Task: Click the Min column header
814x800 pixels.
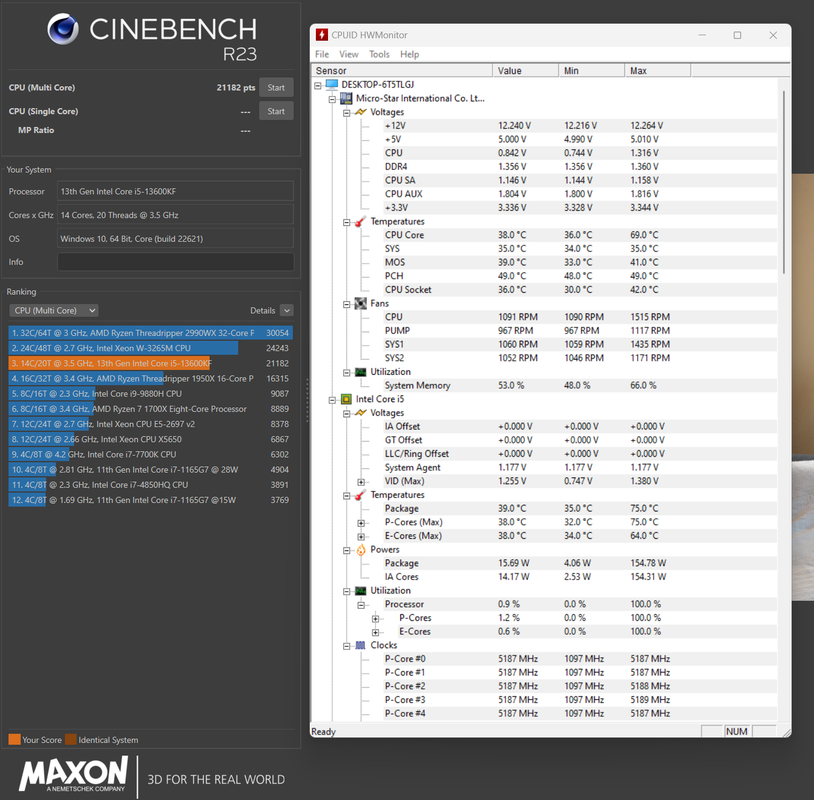Action: [x=591, y=71]
